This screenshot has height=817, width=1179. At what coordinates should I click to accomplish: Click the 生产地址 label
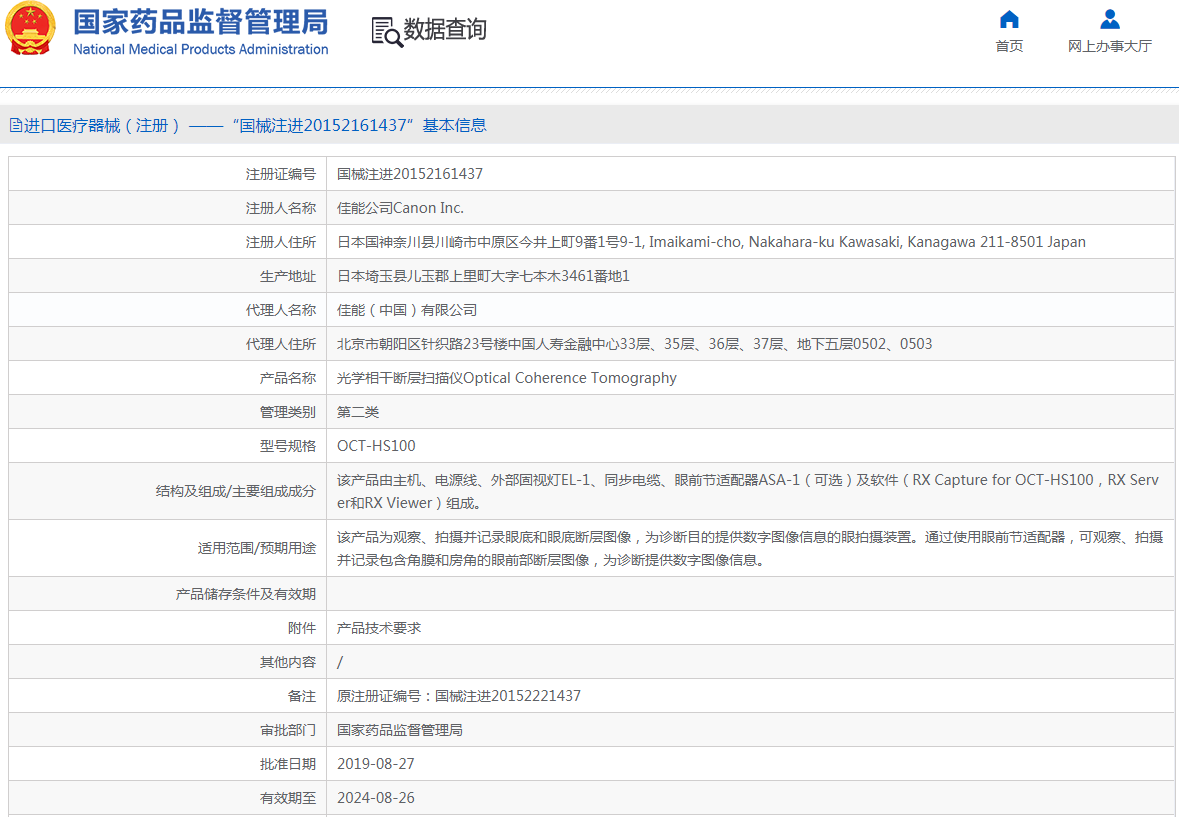tap(288, 276)
